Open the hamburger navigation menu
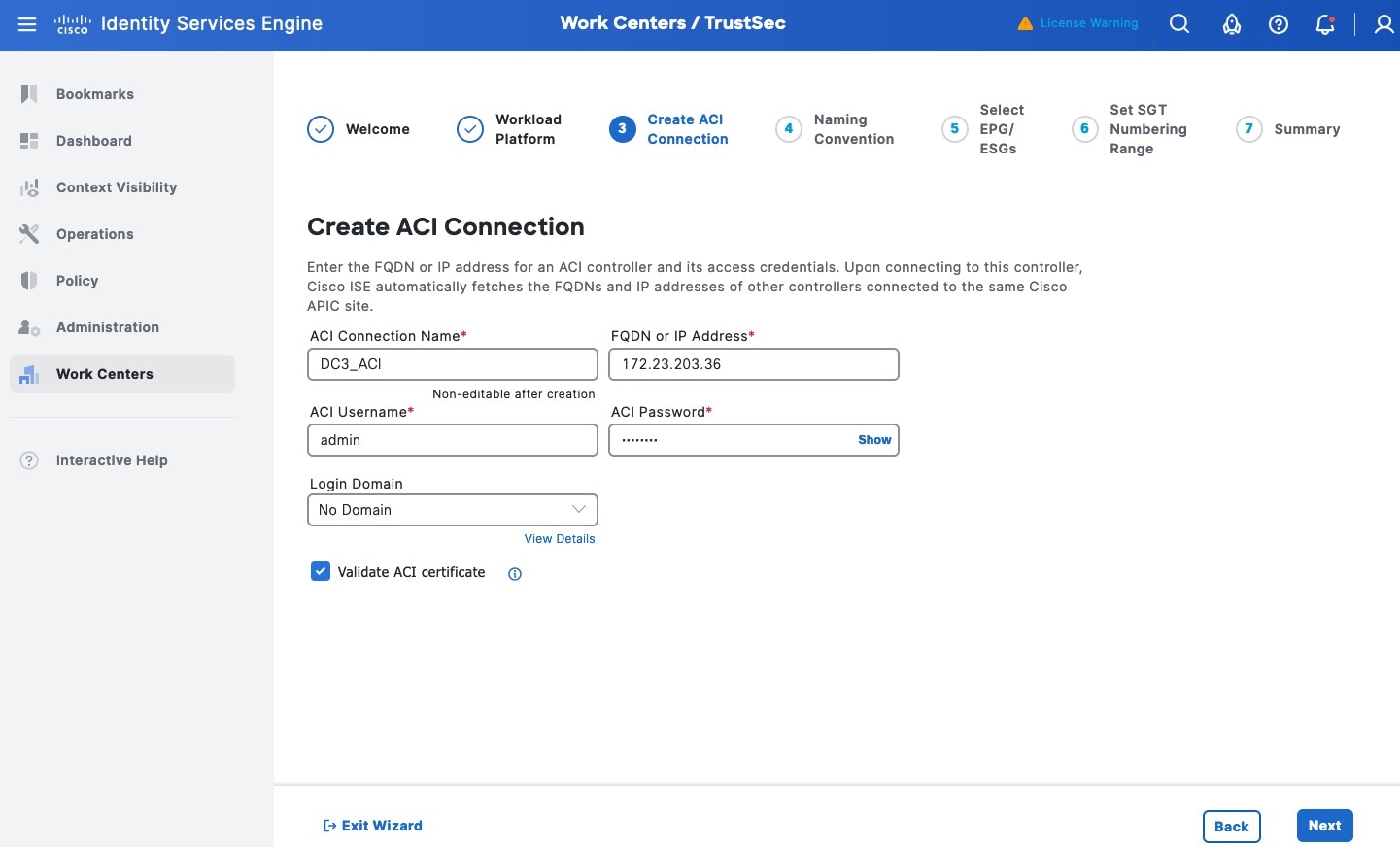The width and height of the screenshot is (1400, 847). tap(27, 24)
